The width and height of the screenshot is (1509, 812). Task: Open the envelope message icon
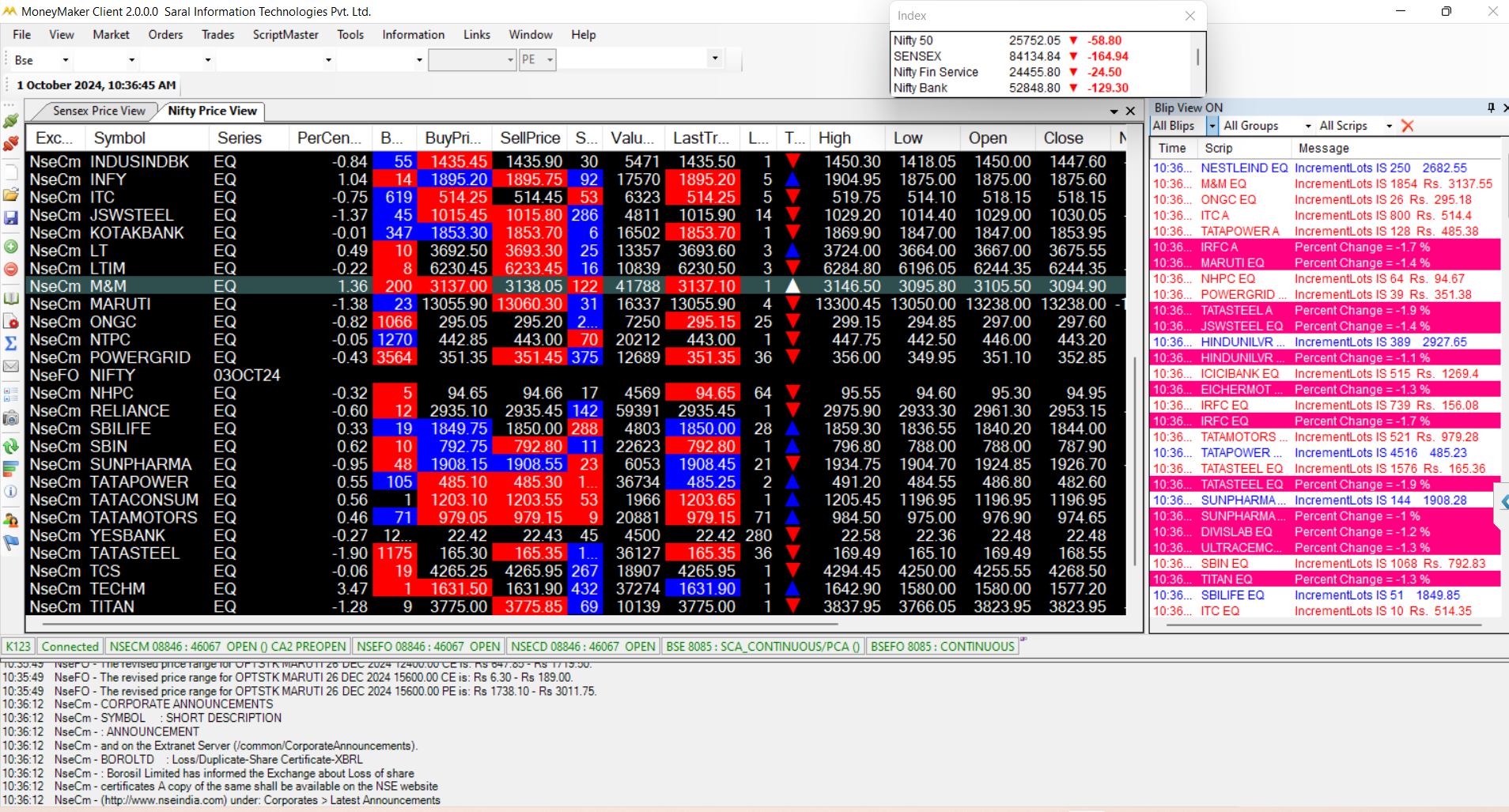tap(11, 366)
